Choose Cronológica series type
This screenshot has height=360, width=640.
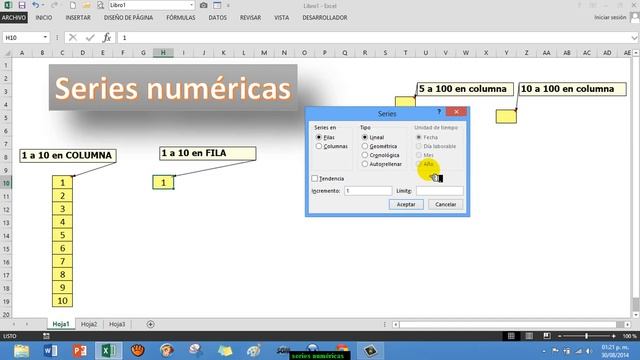pyautogui.click(x=364, y=155)
